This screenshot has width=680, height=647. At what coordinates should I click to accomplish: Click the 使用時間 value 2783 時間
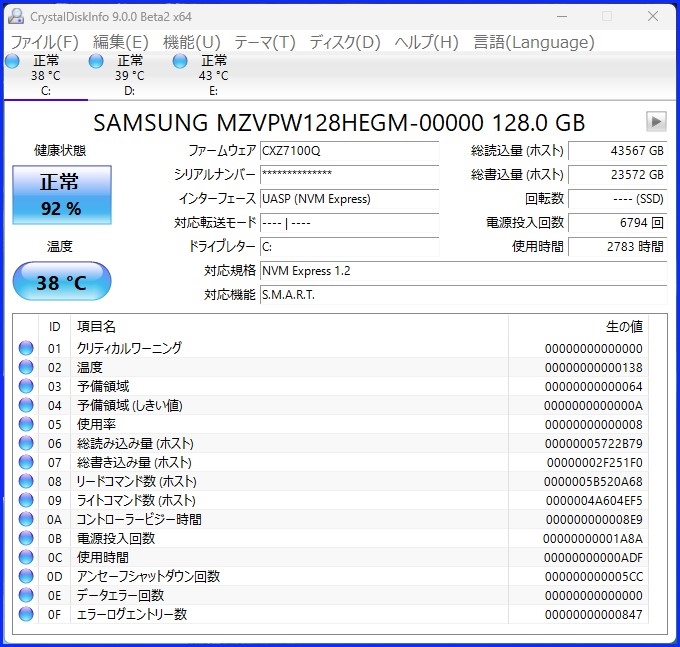[618, 247]
